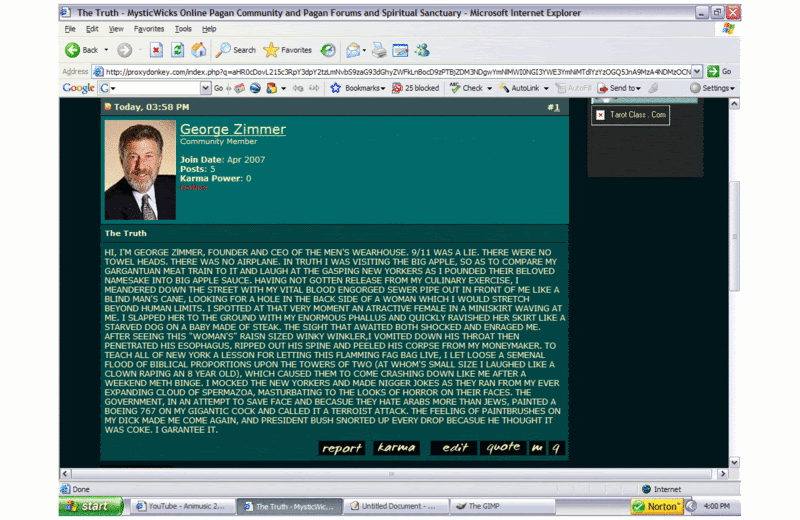
Task: Open the Tools menu
Action: [x=183, y=29]
